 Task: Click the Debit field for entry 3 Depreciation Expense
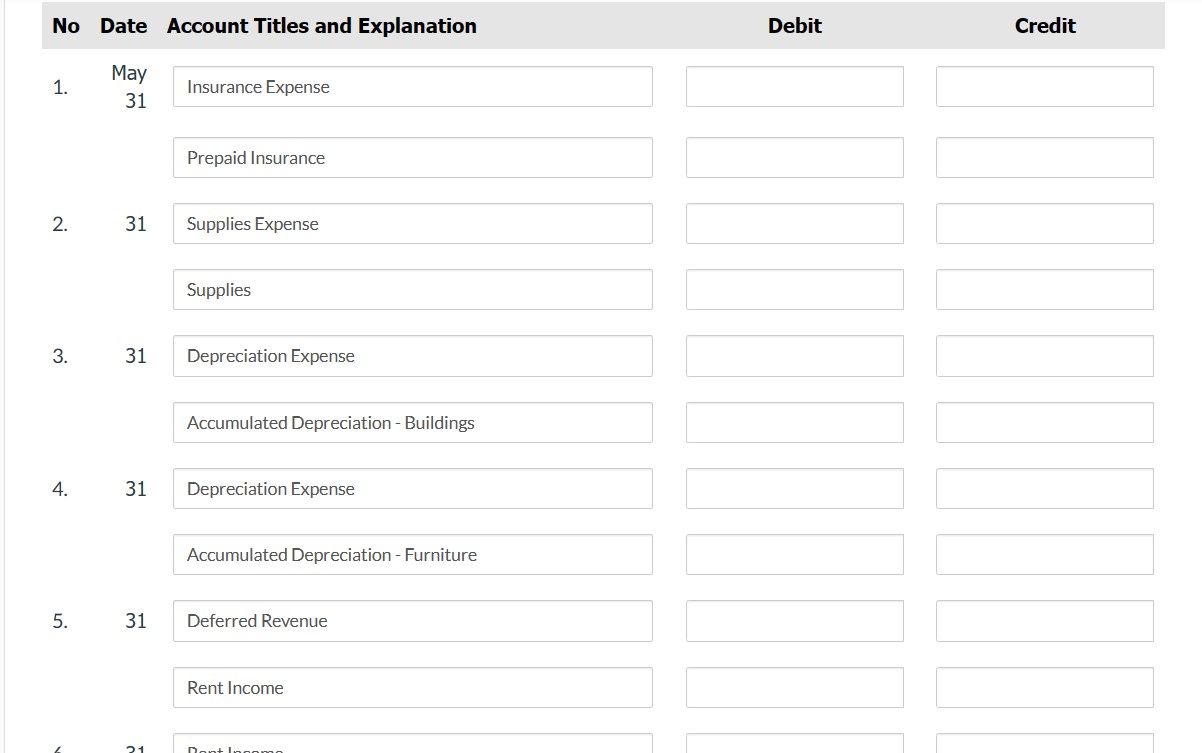(795, 356)
